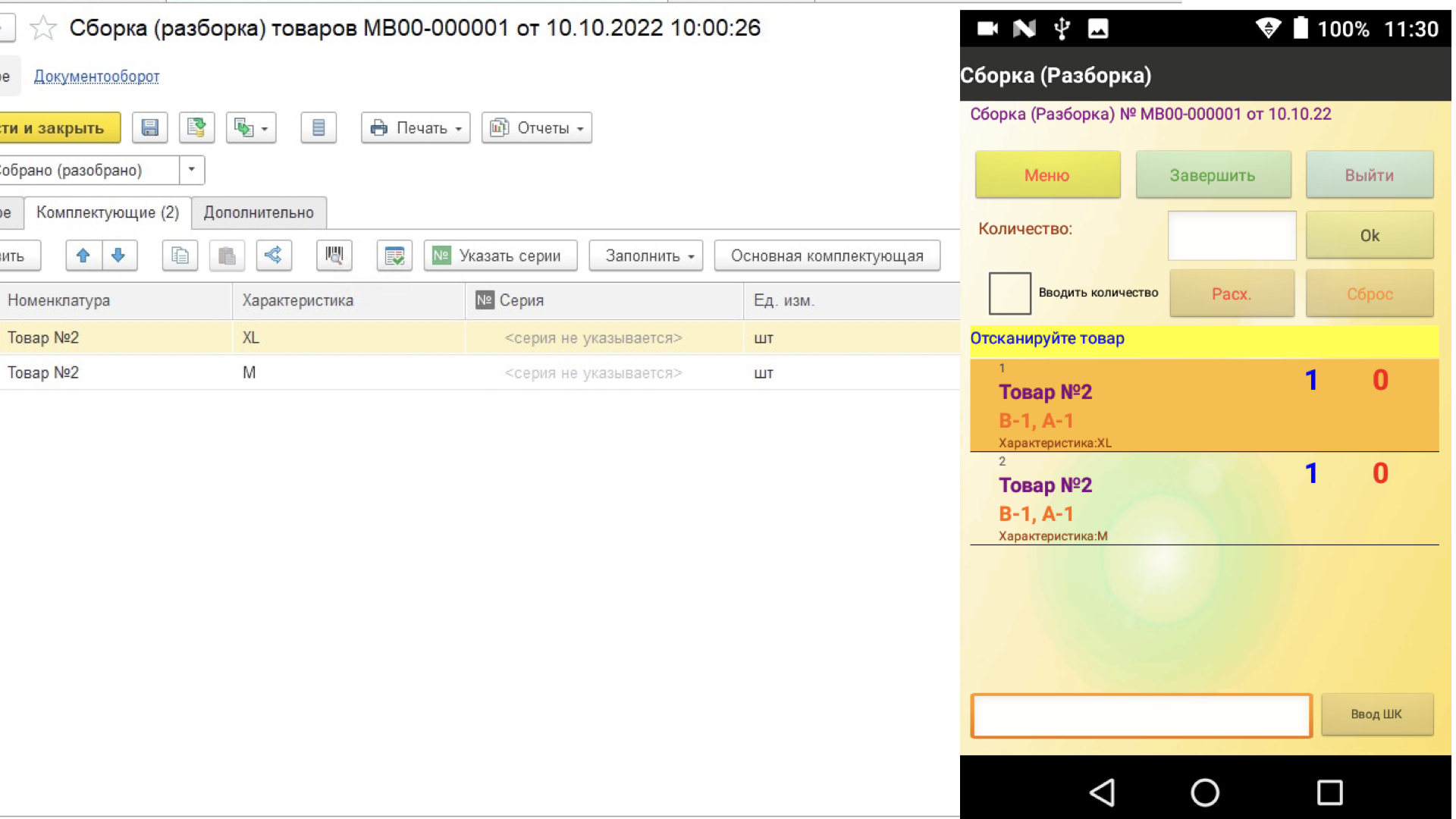Move row down with blue down arrow
The height and width of the screenshot is (819, 1456).
click(118, 256)
